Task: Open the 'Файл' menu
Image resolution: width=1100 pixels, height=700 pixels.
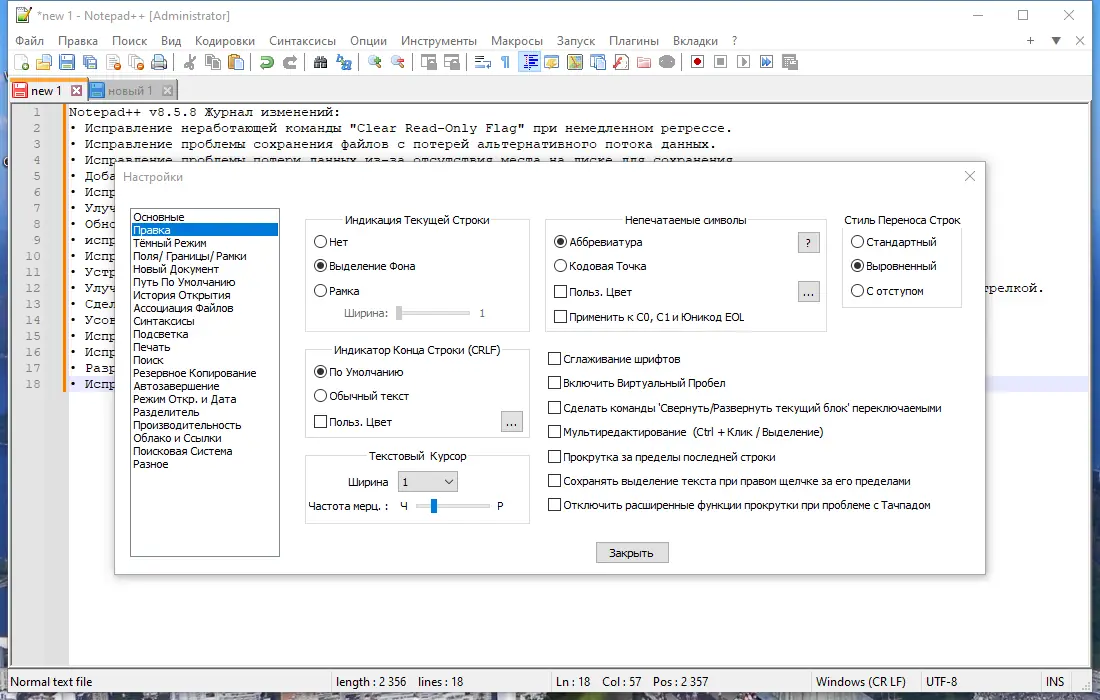Action: (29, 41)
